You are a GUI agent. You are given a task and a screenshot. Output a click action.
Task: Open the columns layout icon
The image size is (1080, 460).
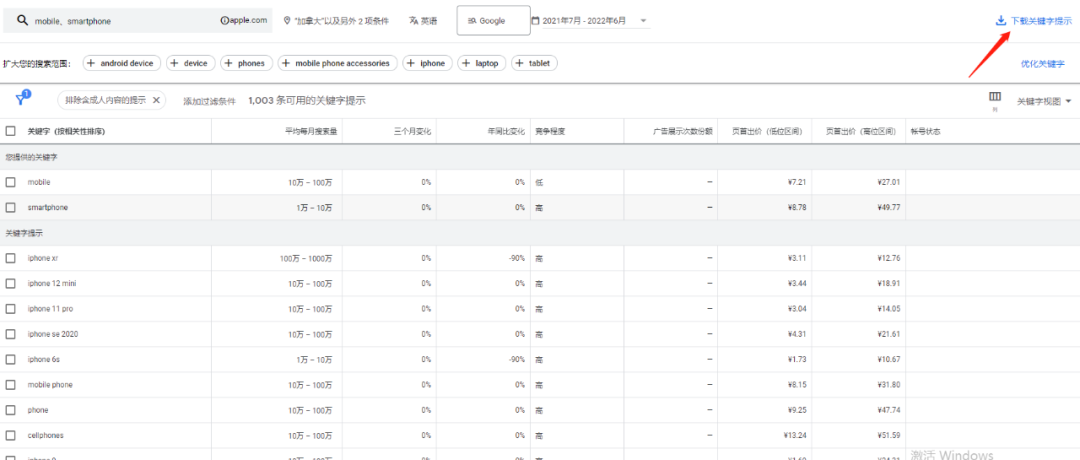995,96
